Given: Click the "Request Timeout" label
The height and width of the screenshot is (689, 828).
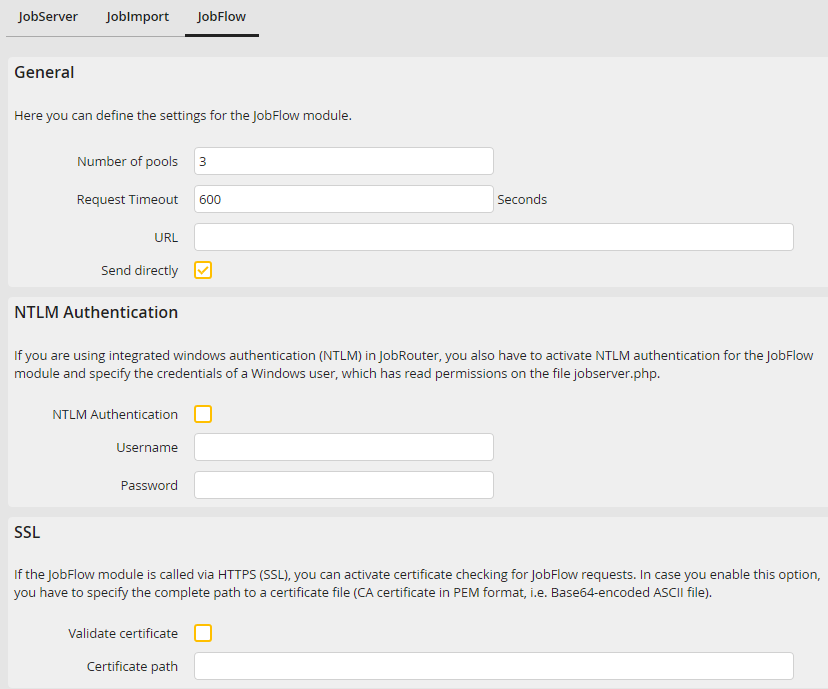Looking at the screenshot, I should [127, 200].
